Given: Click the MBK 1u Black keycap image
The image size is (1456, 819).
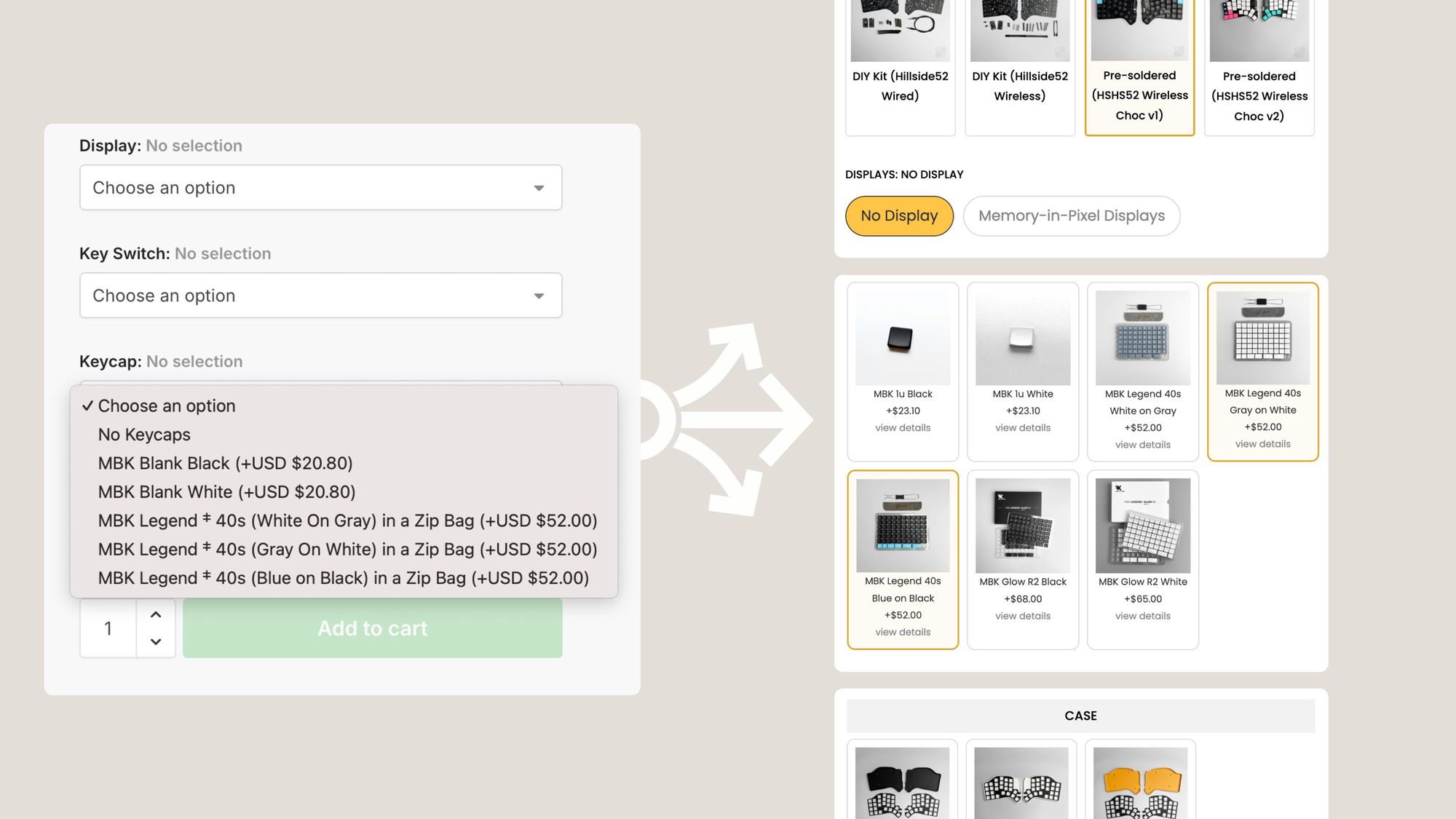Looking at the screenshot, I should coord(903,338).
